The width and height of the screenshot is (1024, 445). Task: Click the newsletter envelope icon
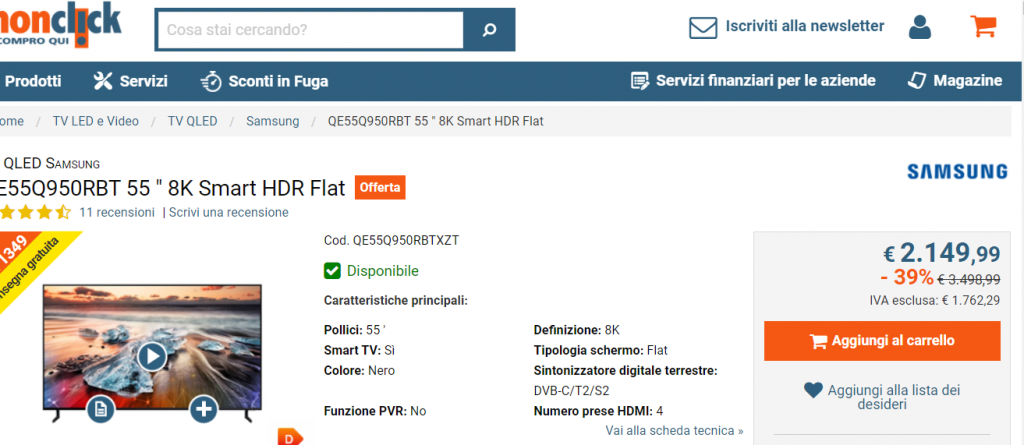tap(704, 27)
